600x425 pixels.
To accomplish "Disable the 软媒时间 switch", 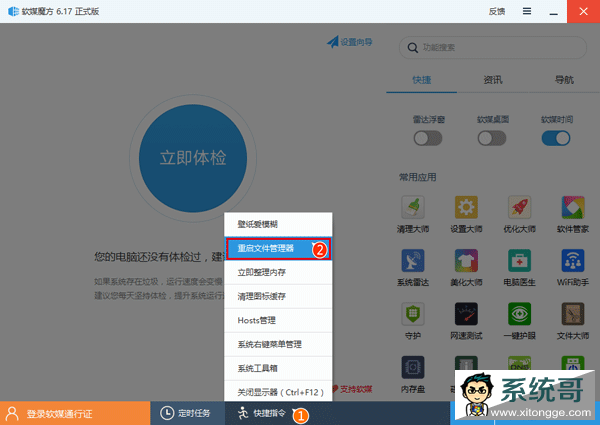I will click(x=556, y=138).
